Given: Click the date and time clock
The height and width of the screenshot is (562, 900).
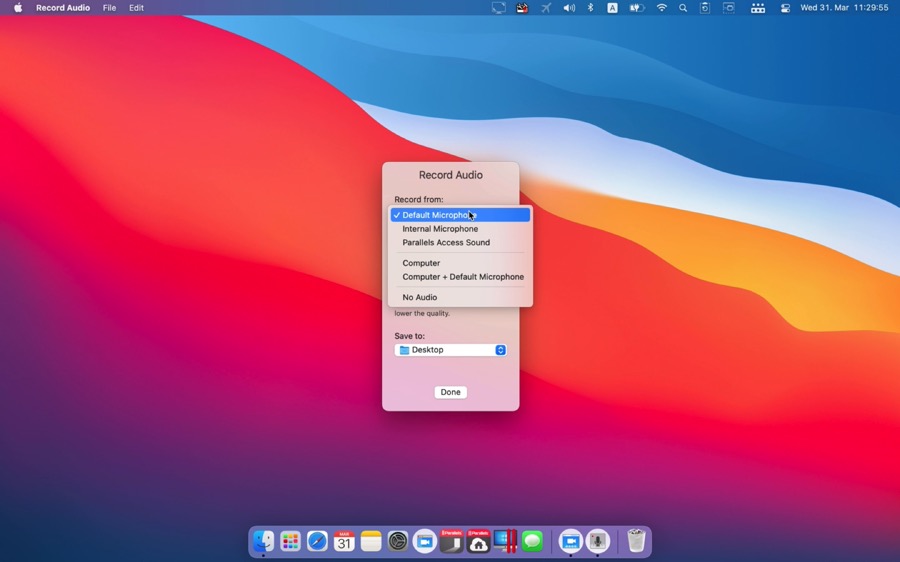Looking at the screenshot, I should pyautogui.click(x=844, y=8).
